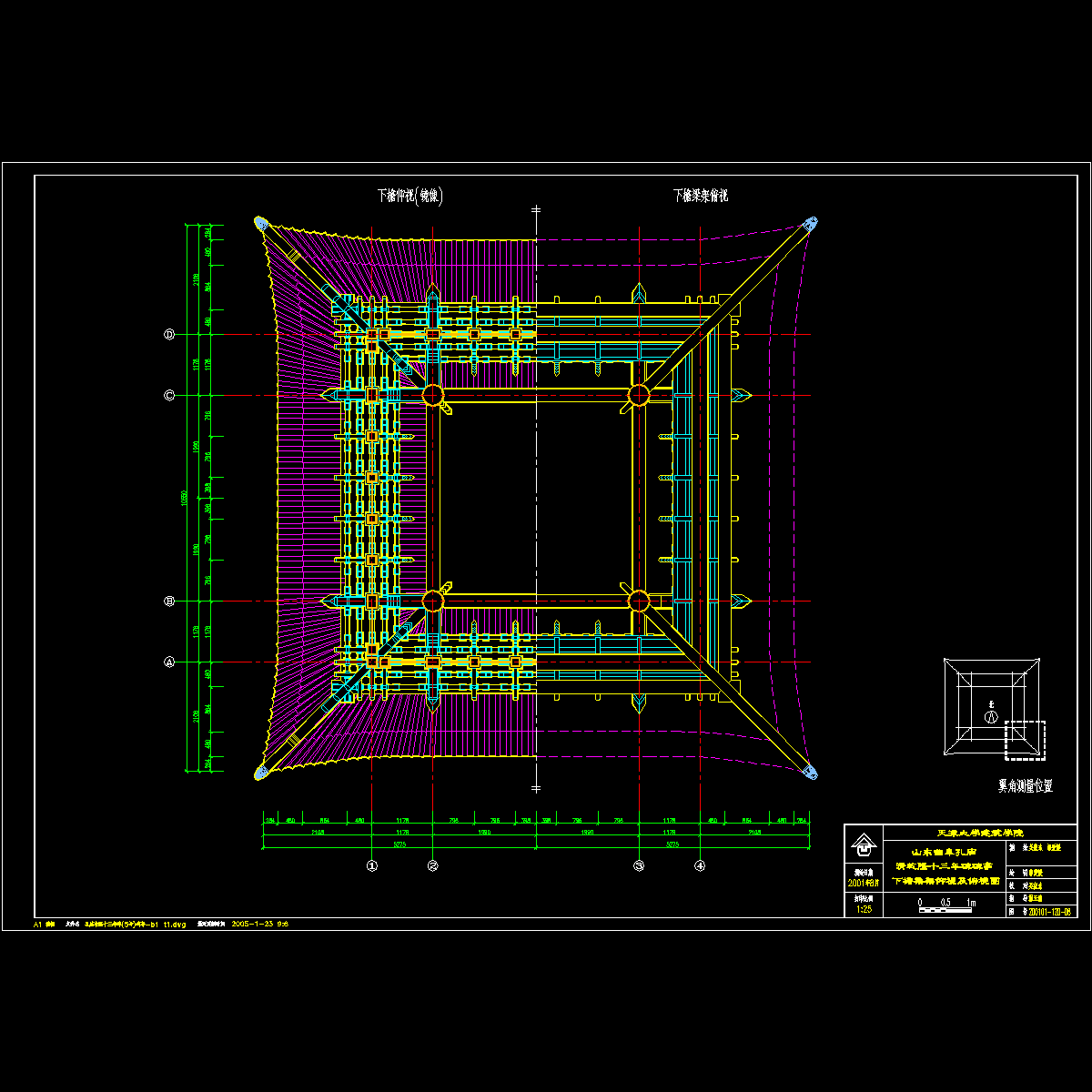Click the 5275 dimension under grid bubbles 1-2
1092x1092 pixels.
pyautogui.click(x=399, y=844)
